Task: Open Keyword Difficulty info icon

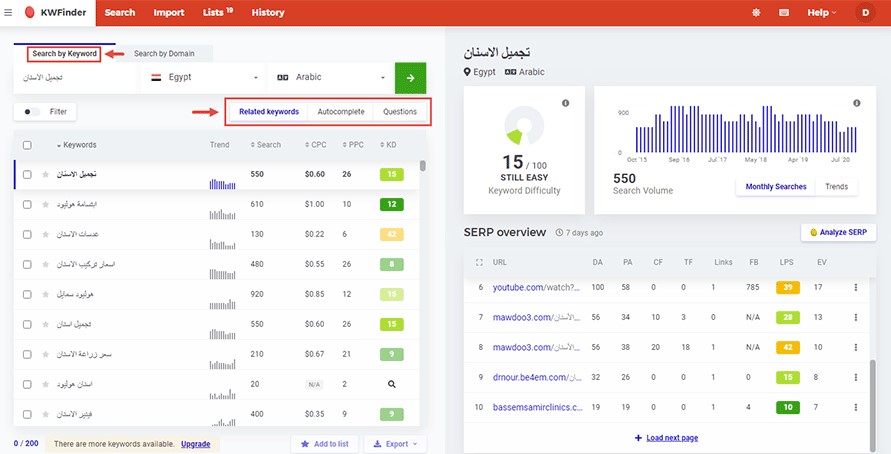Action: click(x=565, y=103)
